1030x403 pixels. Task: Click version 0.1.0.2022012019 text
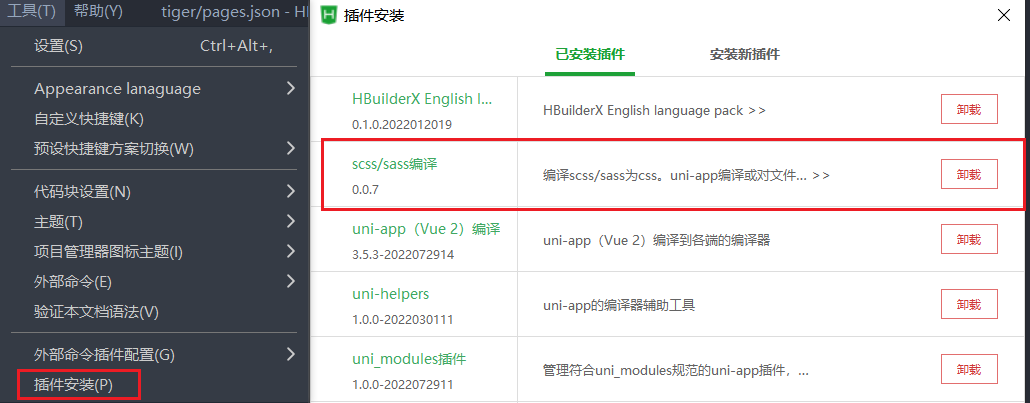click(x=402, y=124)
